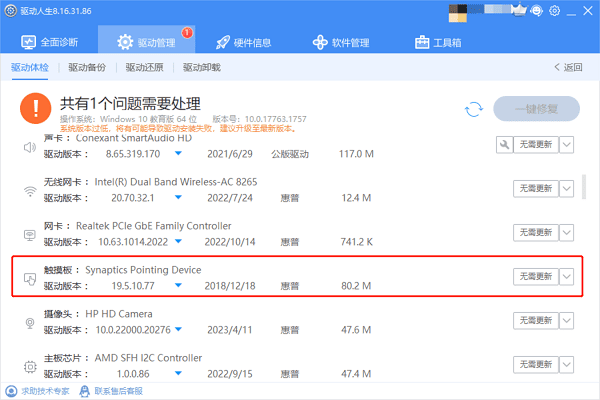Image resolution: width=600 pixels, height=400 pixels.
Task: Click 无需更新 for HP HD Camera
Action: click(x=536, y=321)
